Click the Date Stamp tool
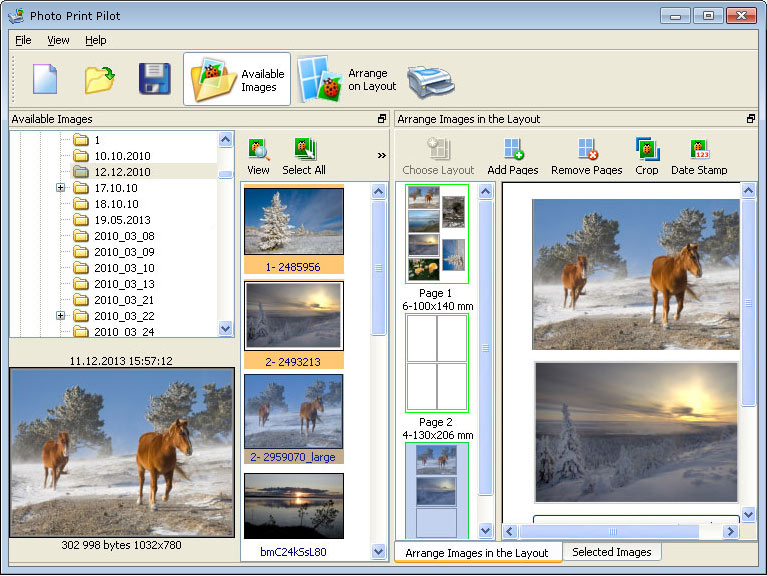This screenshot has width=767, height=576. coord(699,157)
